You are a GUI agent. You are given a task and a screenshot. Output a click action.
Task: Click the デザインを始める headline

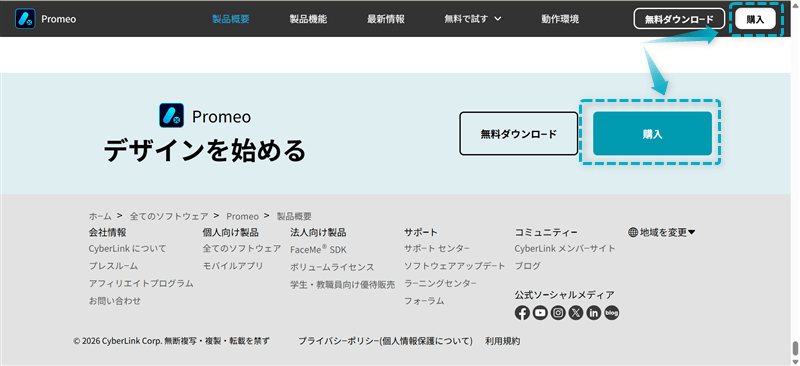[x=204, y=151]
